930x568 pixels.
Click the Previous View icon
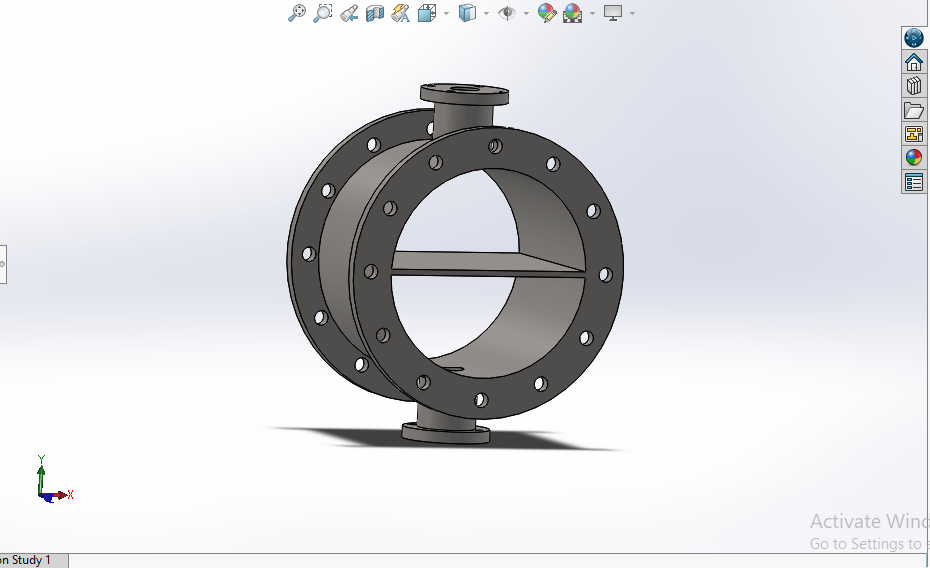pyautogui.click(x=349, y=13)
